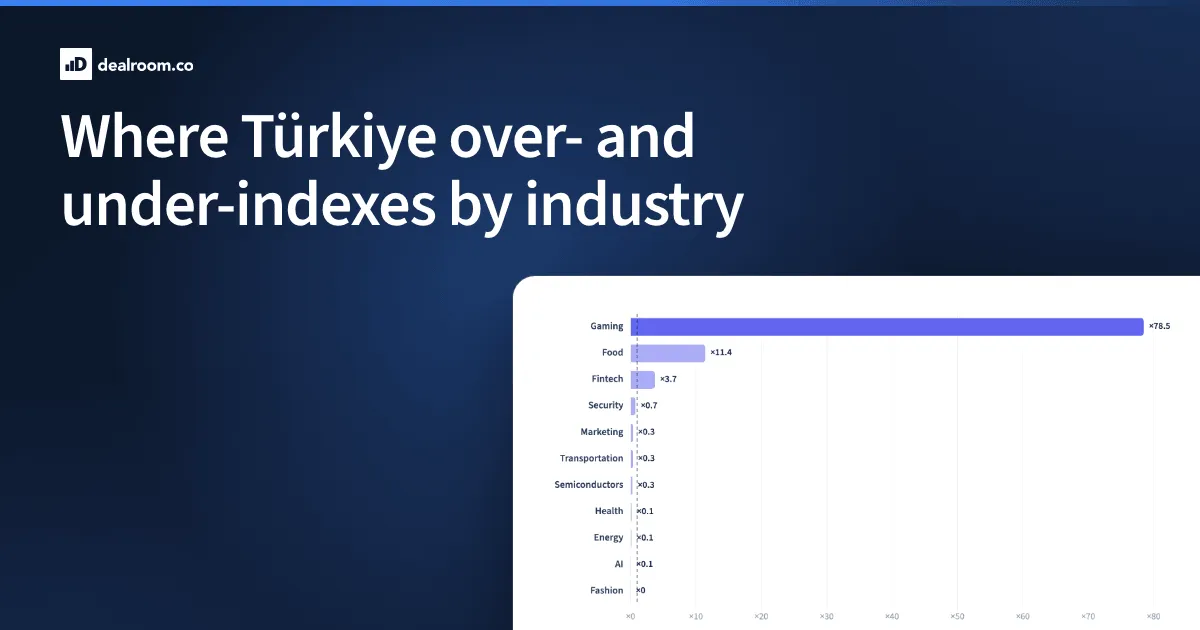
Task: Click the ×60 x-axis tick label
Action: (x=1023, y=616)
